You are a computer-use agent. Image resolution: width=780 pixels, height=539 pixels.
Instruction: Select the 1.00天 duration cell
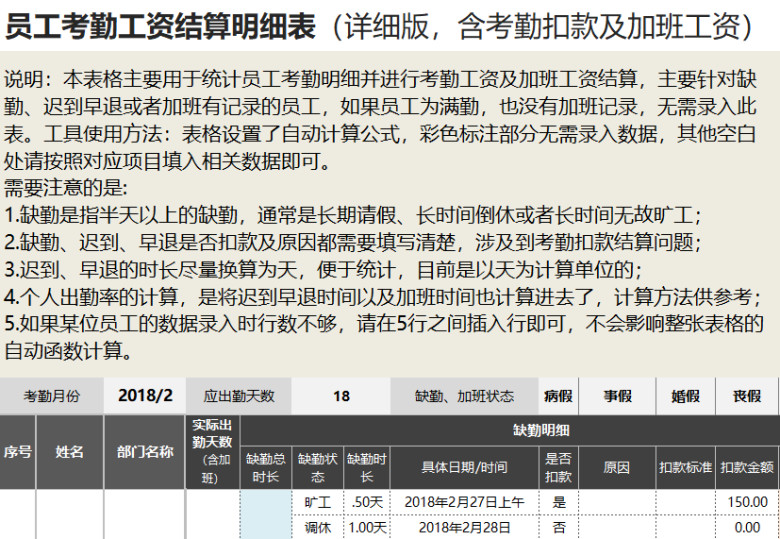click(367, 527)
